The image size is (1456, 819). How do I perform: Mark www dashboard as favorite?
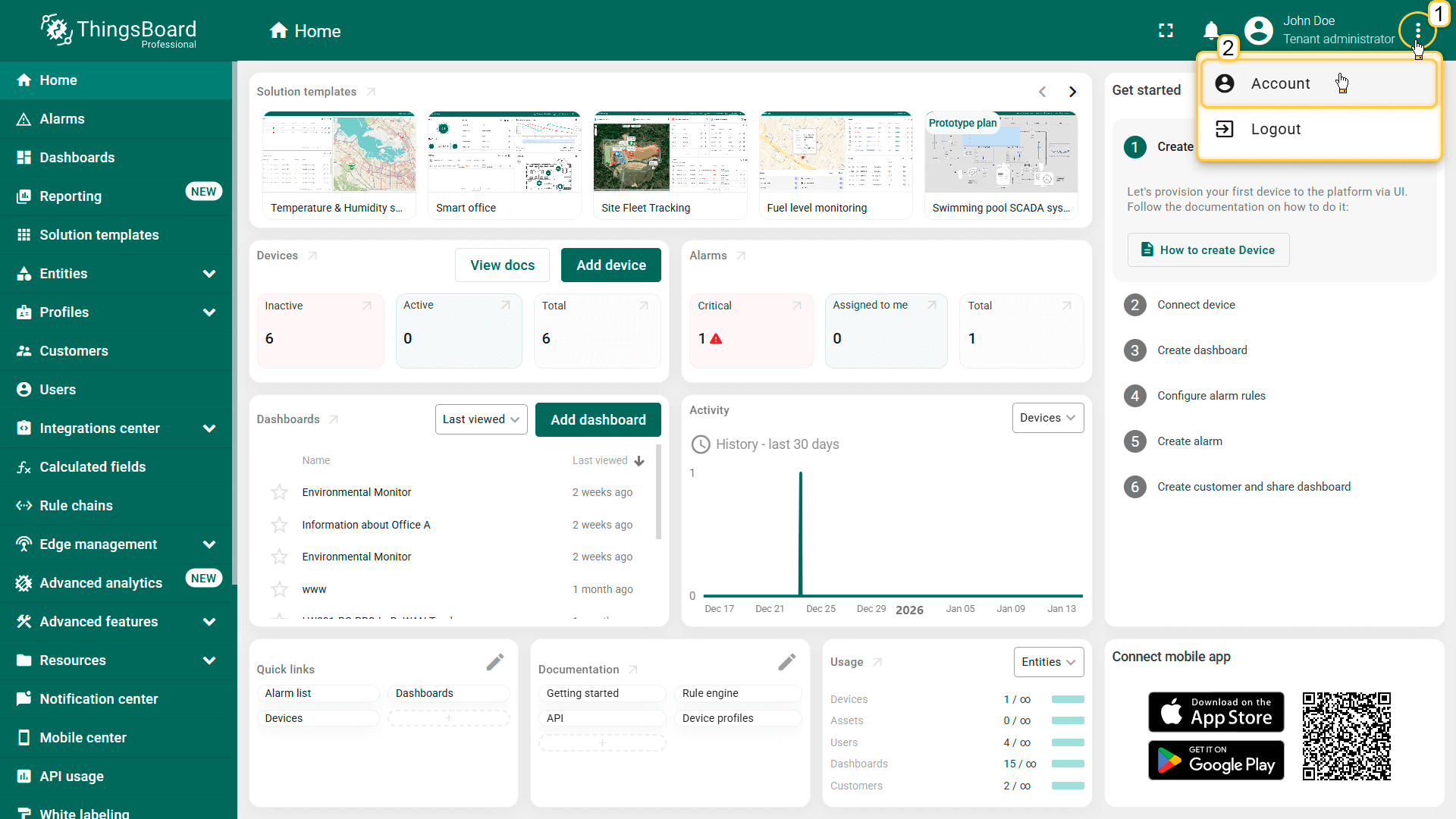[279, 589]
